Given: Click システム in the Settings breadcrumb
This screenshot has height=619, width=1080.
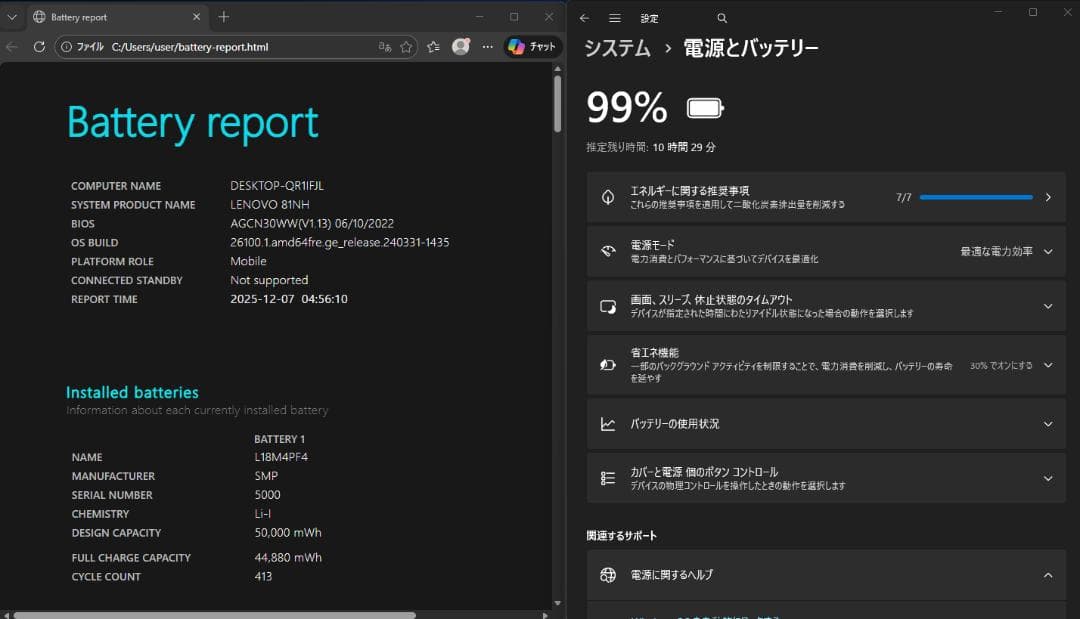Looking at the screenshot, I should click(617, 47).
